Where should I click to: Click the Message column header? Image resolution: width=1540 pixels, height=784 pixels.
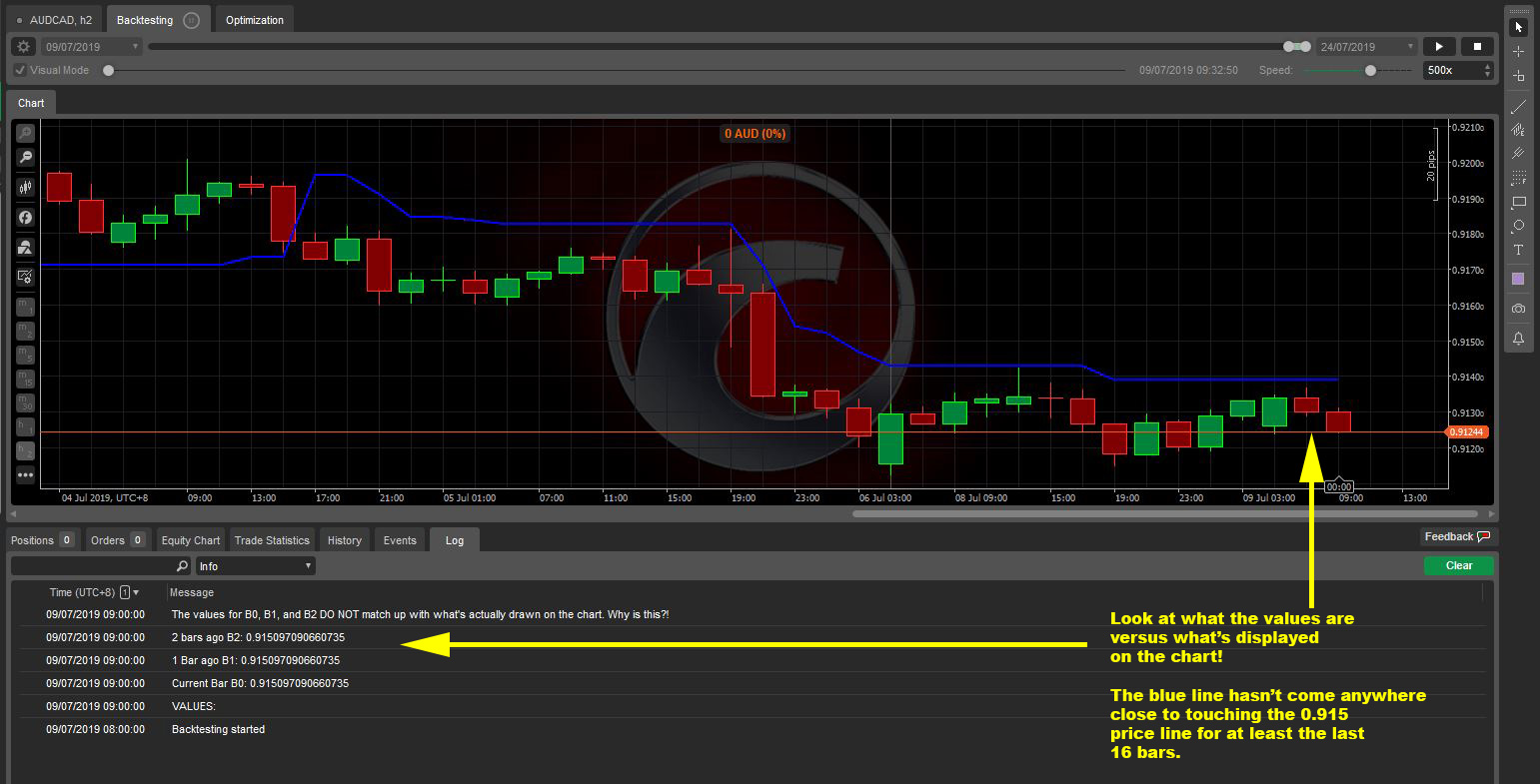tap(192, 592)
